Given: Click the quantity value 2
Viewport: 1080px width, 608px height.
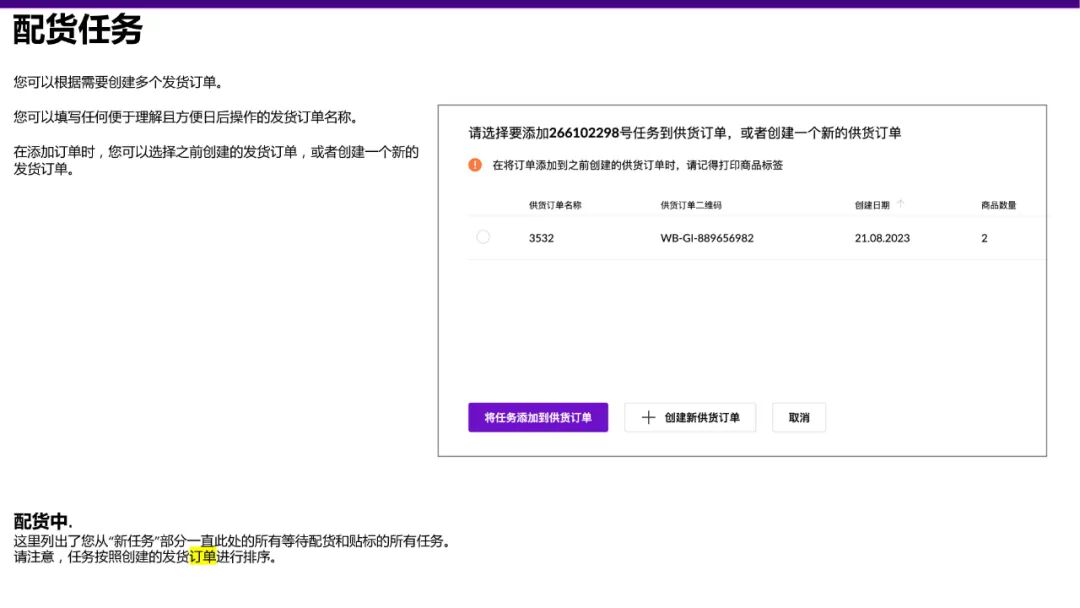Looking at the screenshot, I should point(984,238).
